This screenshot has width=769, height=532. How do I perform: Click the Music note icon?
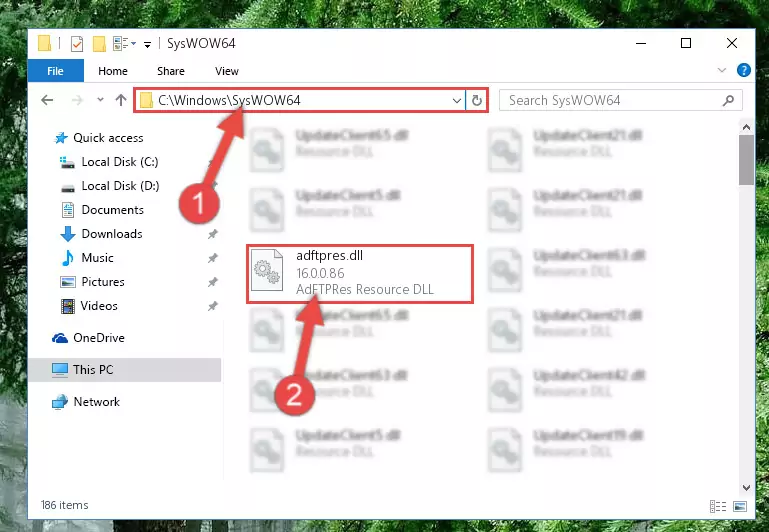click(x=68, y=258)
